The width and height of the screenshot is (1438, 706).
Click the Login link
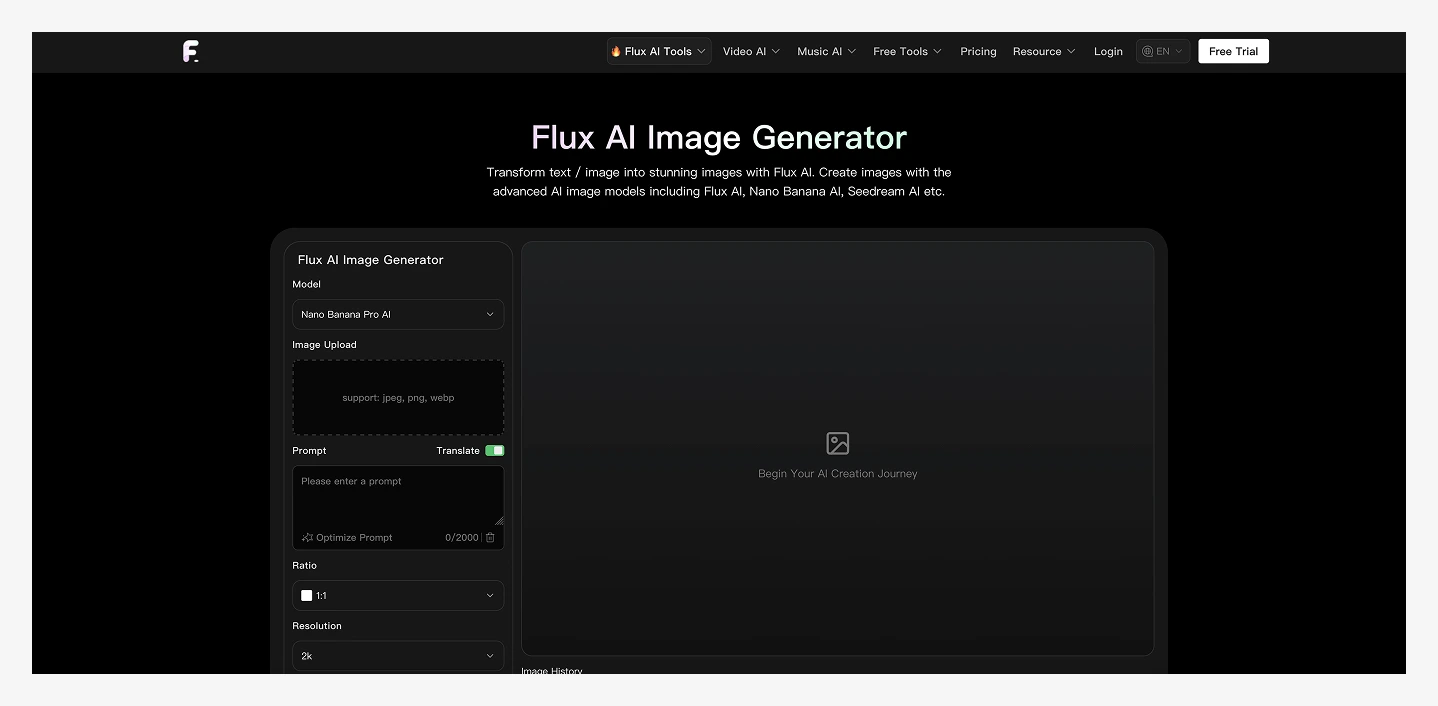[x=1108, y=52]
